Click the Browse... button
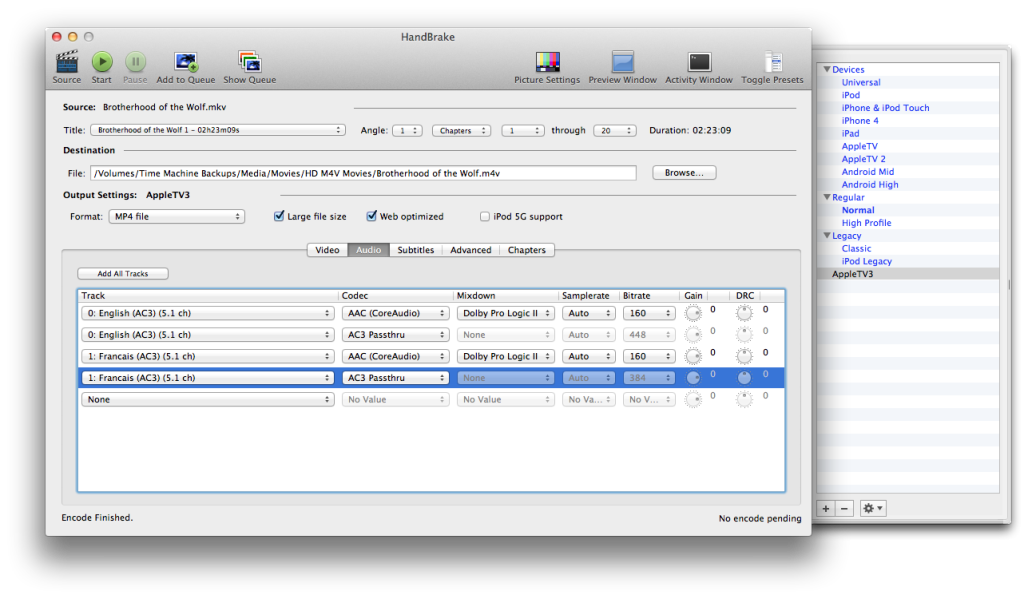 [x=684, y=172]
